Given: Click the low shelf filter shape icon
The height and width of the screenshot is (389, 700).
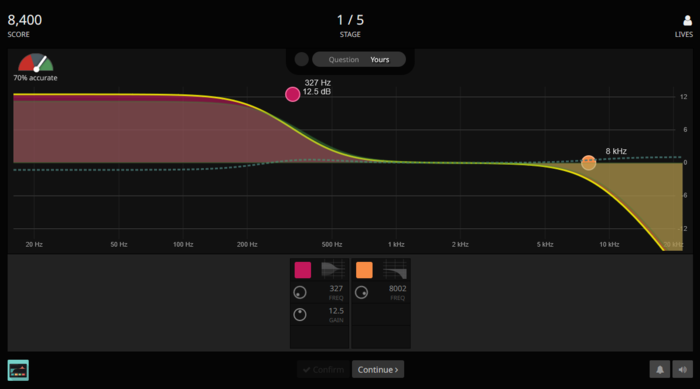Looking at the screenshot, I should [x=333, y=270].
